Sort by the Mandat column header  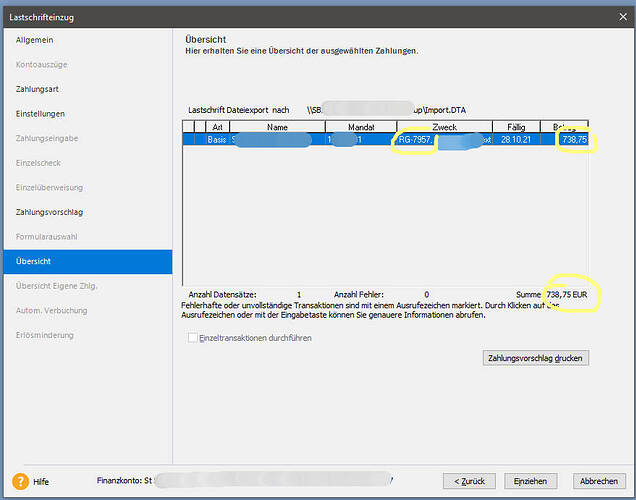tap(361, 127)
